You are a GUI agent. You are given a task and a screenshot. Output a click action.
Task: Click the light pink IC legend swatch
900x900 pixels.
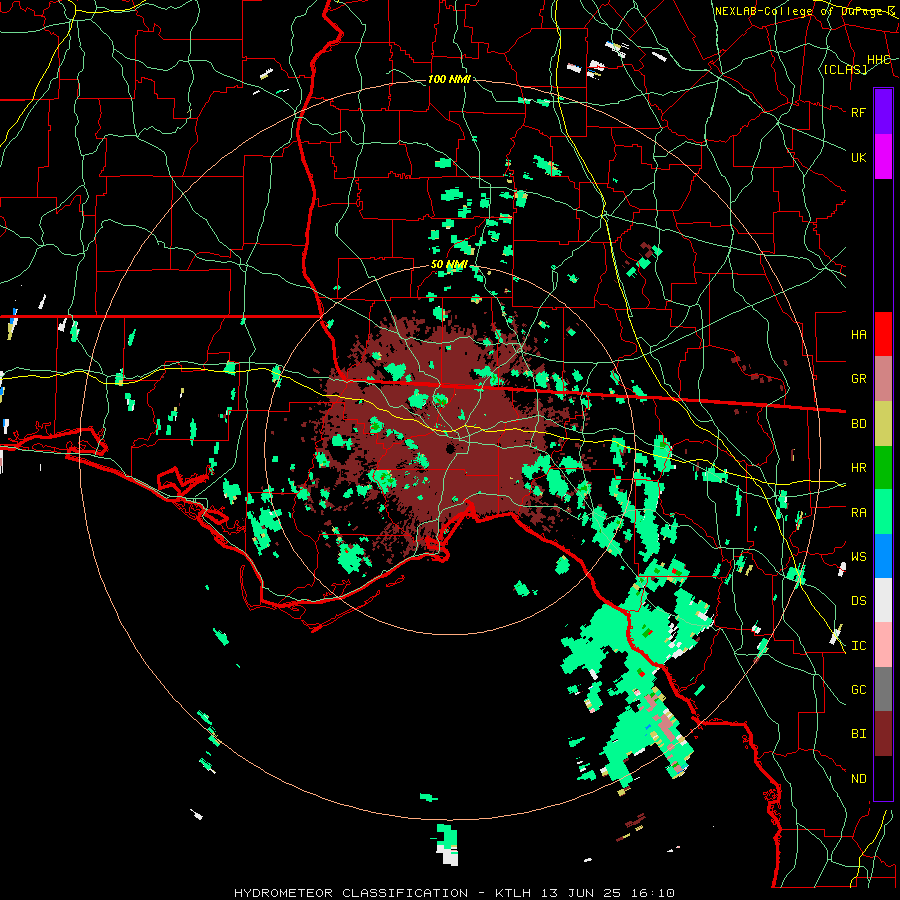tap(883, 645)
